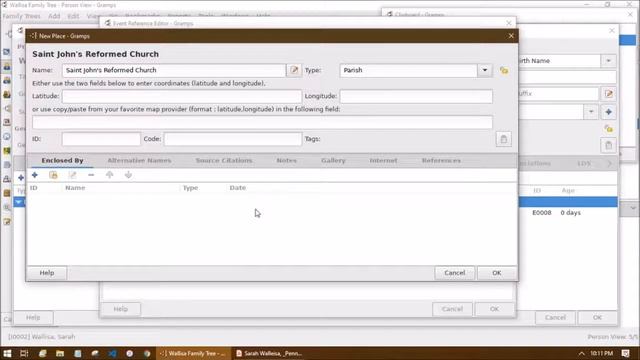
Task: Open the Windows Start menu
Action: tap(7, 353)
